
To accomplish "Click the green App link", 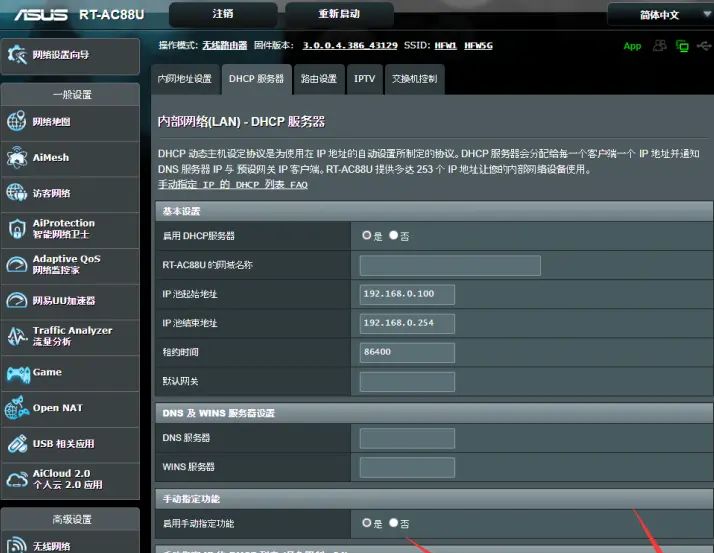I will pyautogui.click(x=632, y=46).
